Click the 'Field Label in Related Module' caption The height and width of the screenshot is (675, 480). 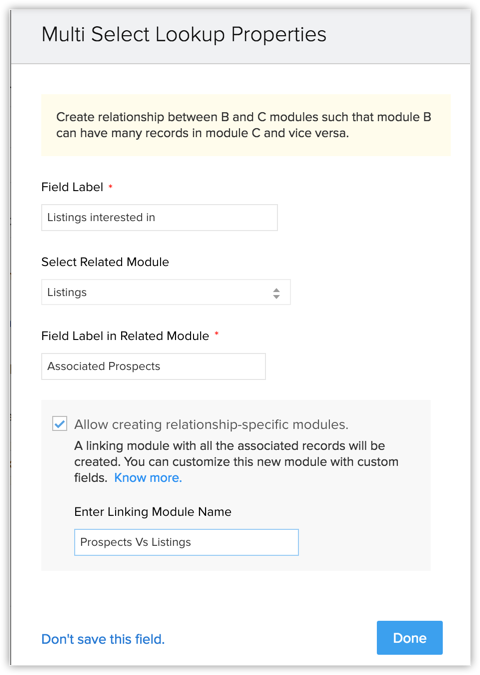[125, 336]
